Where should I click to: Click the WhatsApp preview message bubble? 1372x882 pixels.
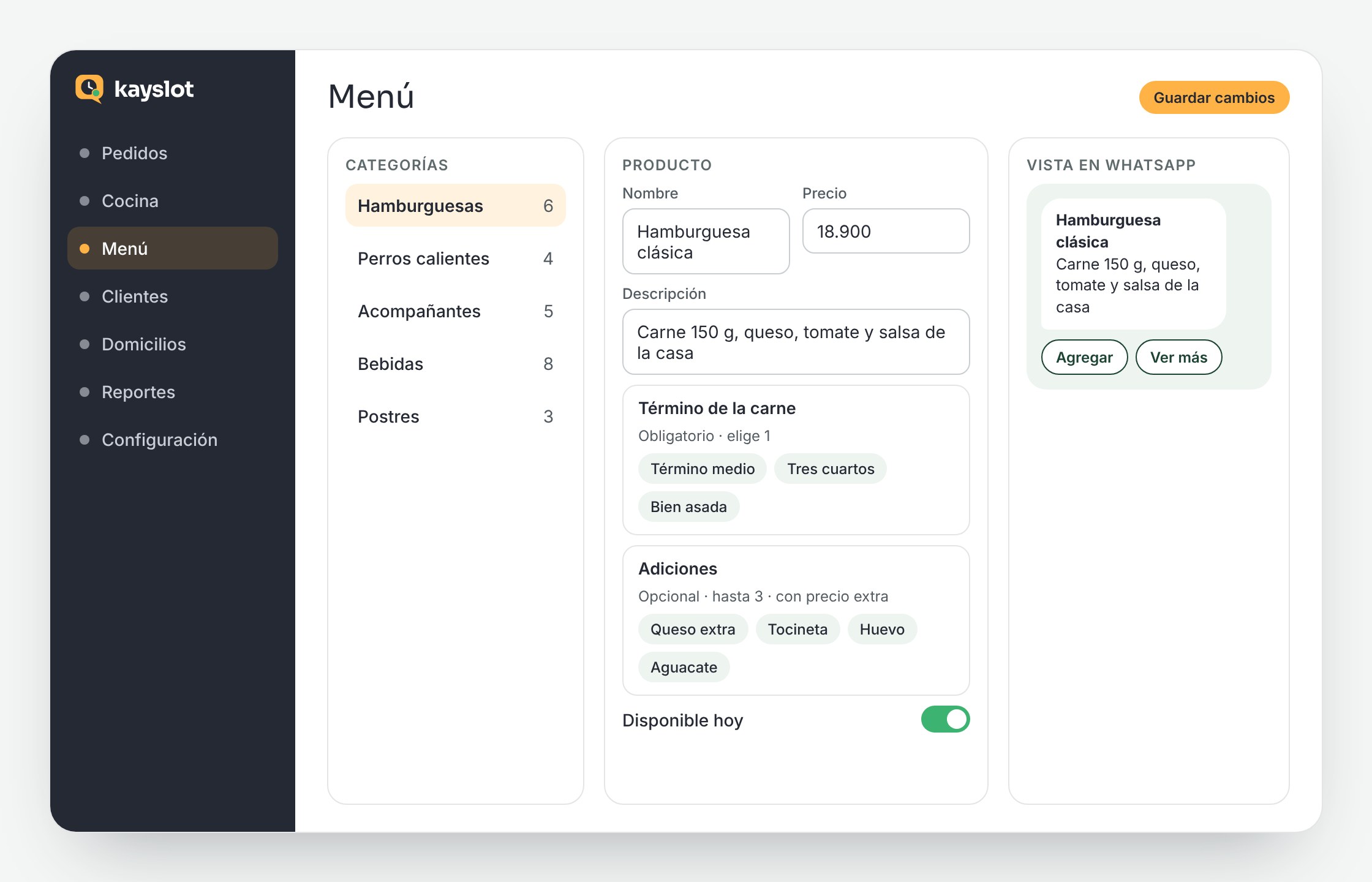click(x=1133, y=264)
